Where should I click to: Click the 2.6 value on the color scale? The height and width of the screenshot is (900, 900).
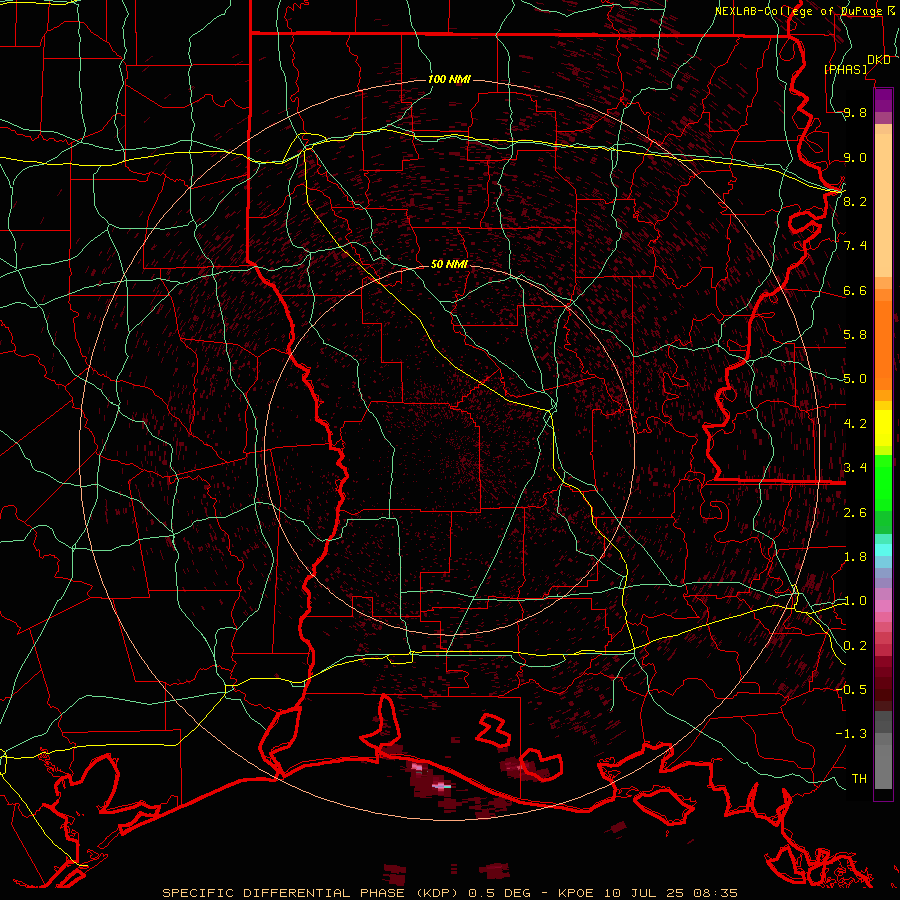click(x=855, y=513)
